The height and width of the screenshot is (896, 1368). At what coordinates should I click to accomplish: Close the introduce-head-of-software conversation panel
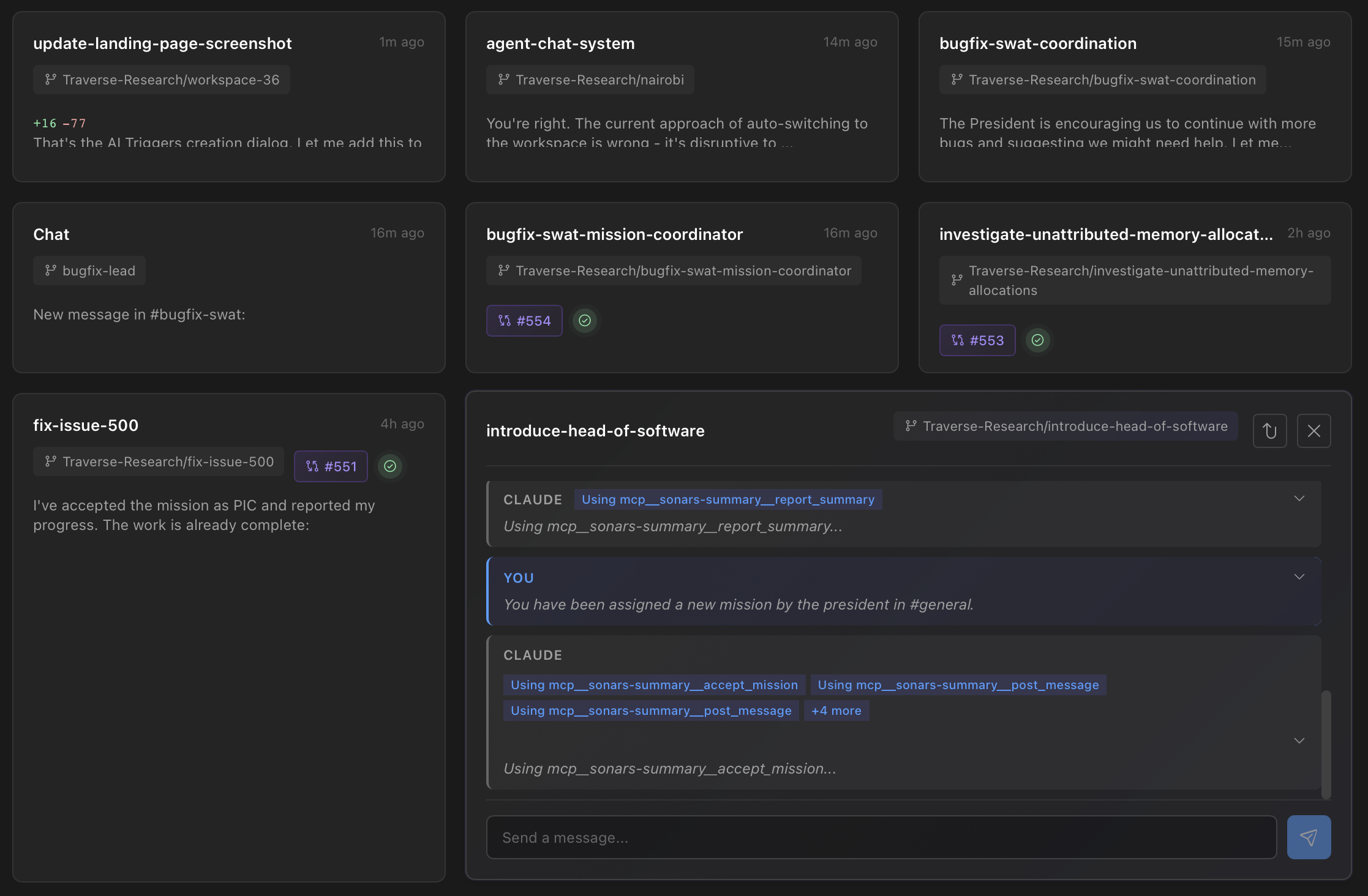click(1314, 431)
